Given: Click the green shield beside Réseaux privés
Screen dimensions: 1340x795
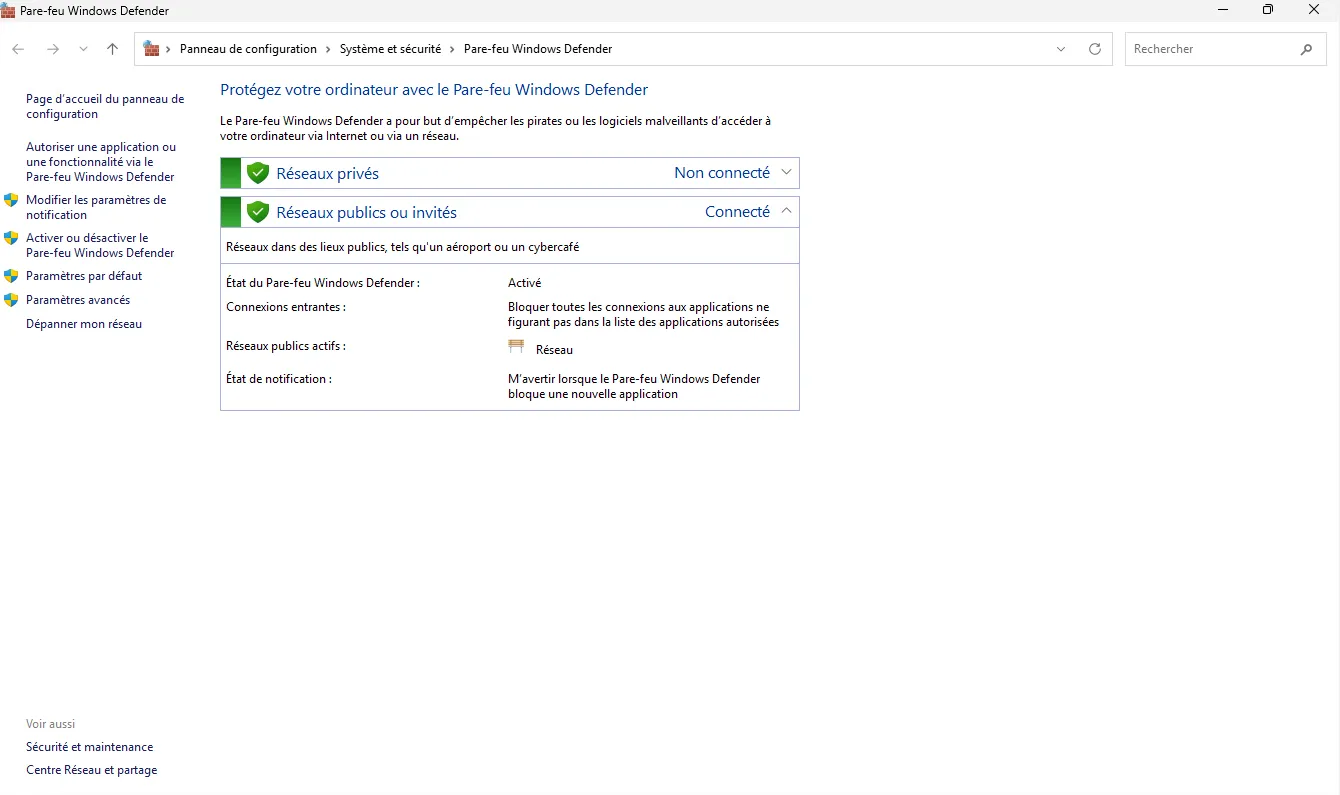Looking at the screenshot, I should click(258, 173).
